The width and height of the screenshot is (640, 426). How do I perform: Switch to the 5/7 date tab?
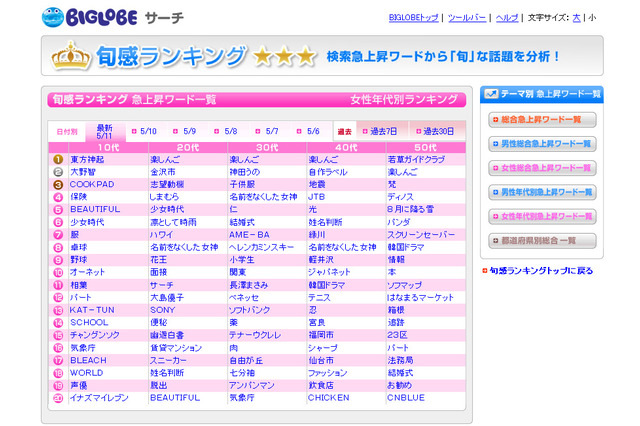(x=267, y=131)
